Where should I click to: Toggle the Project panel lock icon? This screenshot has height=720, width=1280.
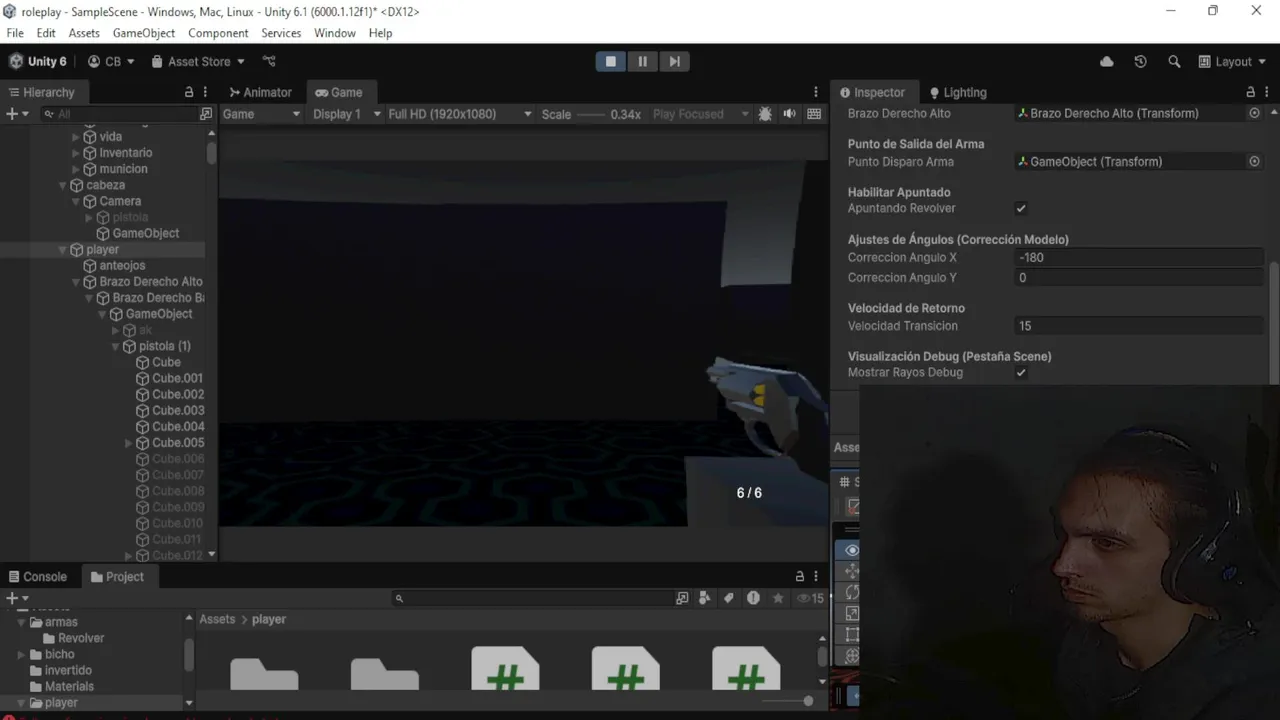799,577
